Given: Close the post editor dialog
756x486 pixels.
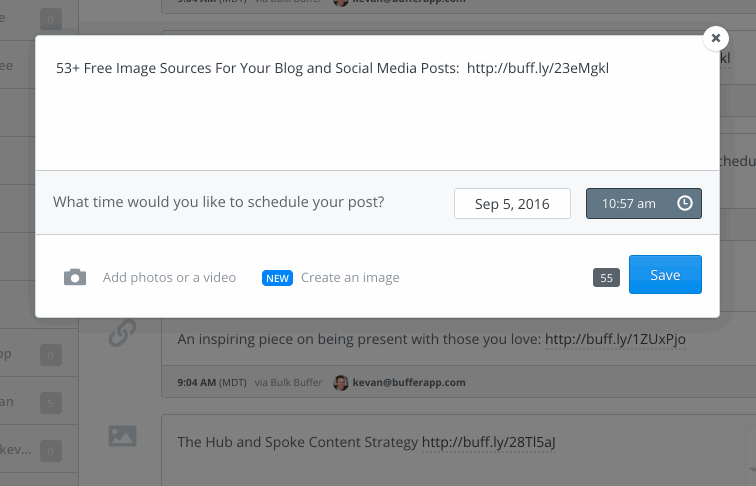Looking at the screenshot, I should 716,38.
